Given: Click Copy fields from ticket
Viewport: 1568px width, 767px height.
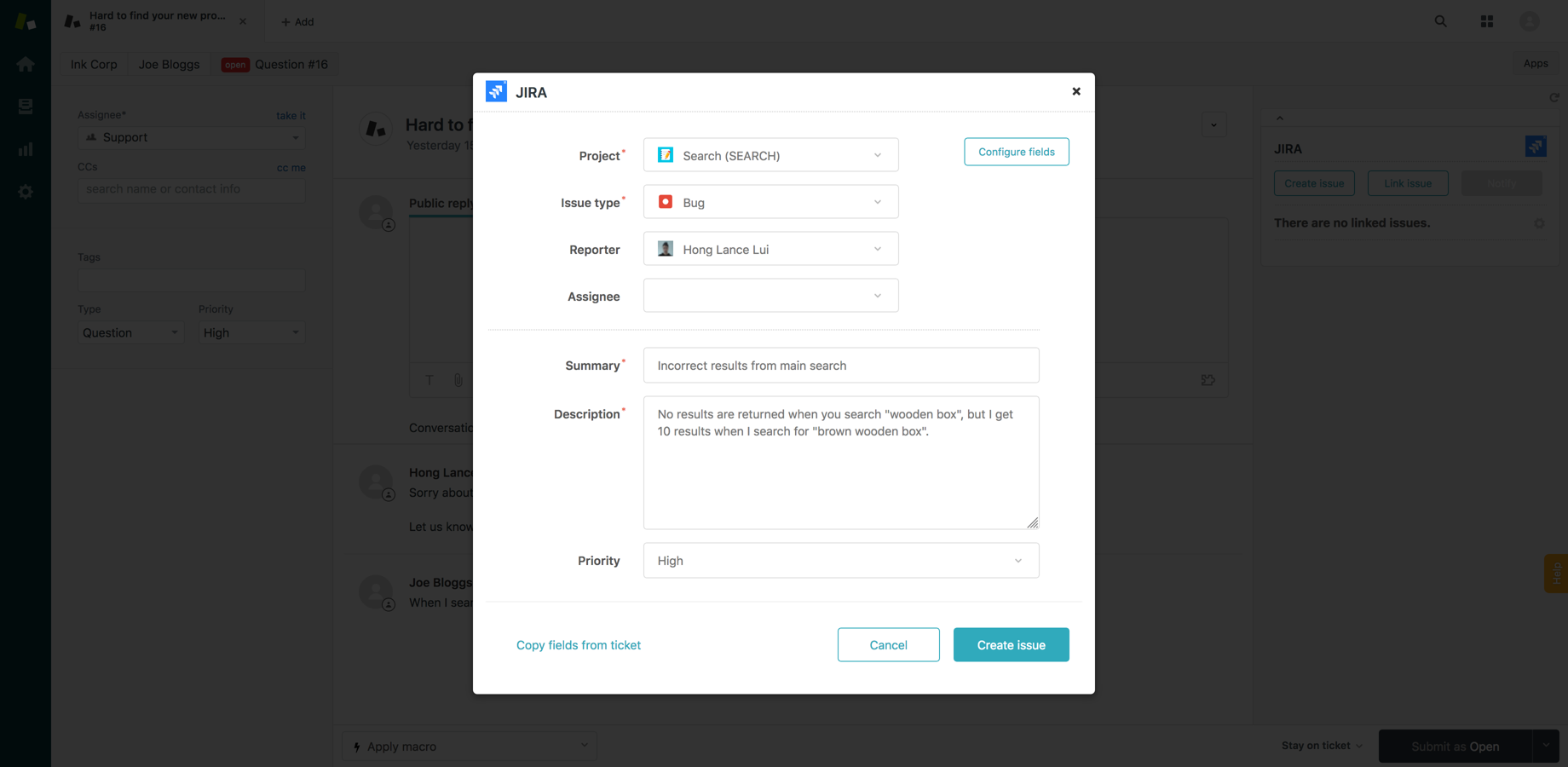Looking at the screenshot, I should coord(579,644).
